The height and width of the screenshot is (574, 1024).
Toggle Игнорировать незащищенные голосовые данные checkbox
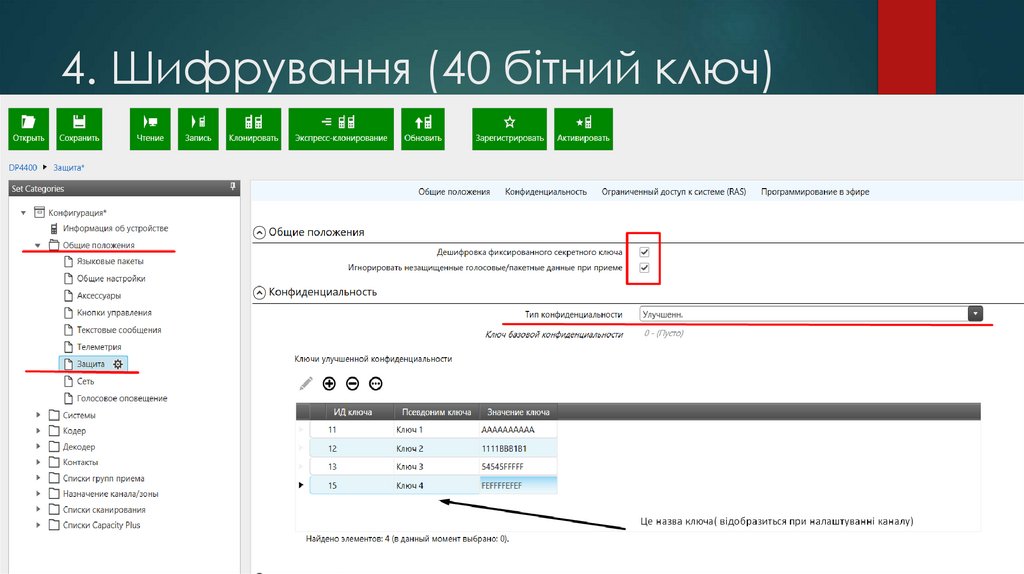tap(644, 268)
